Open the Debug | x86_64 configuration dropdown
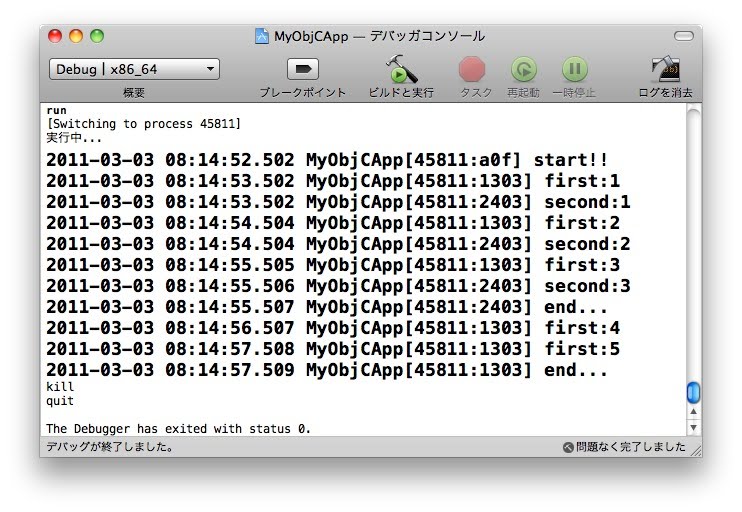This screenshot has height=512, width=742. (x=134, y=69)
